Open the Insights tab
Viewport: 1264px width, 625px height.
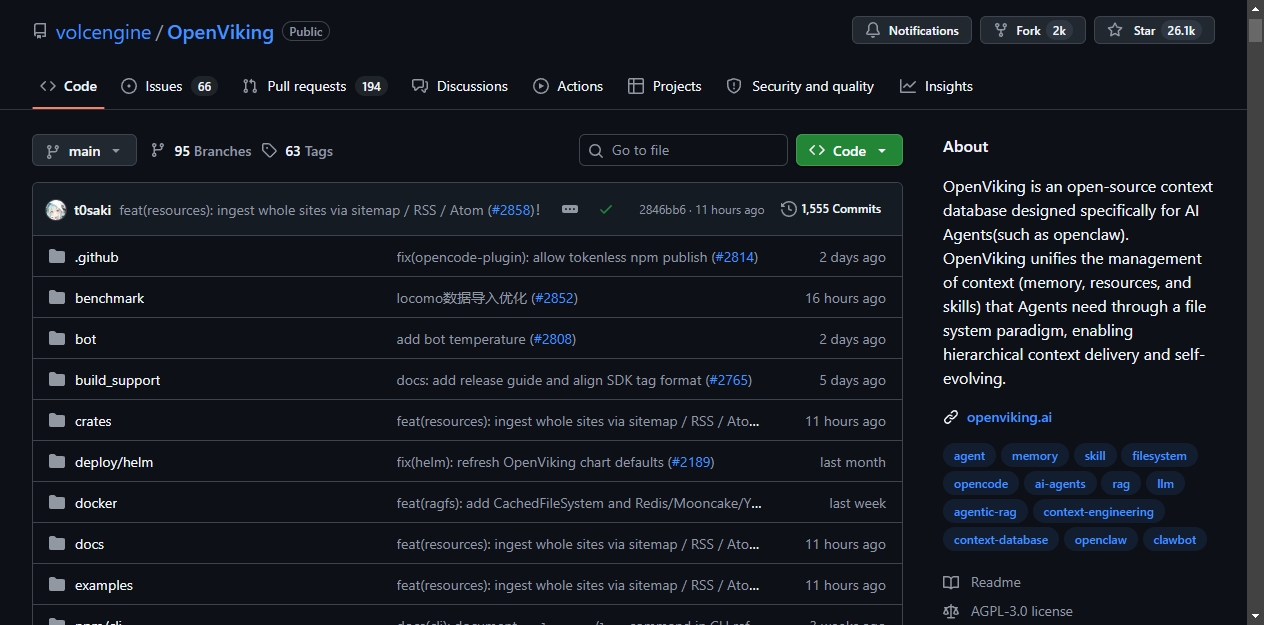coord(936,86)
